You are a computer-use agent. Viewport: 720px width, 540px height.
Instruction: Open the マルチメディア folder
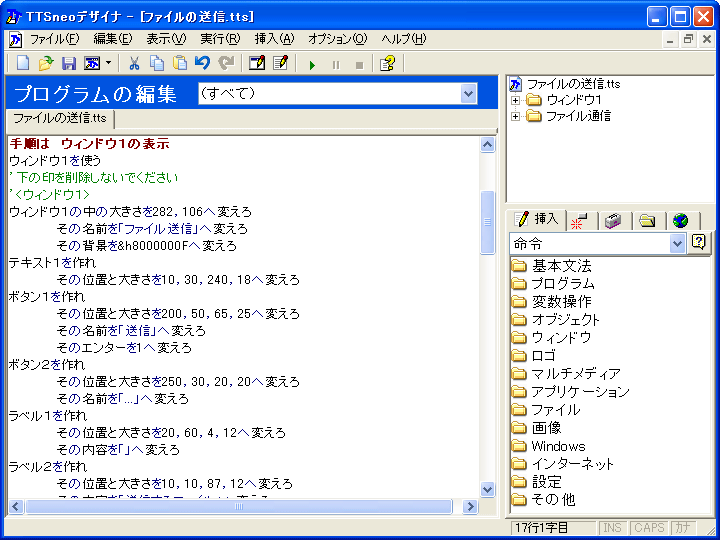point(566,373)
